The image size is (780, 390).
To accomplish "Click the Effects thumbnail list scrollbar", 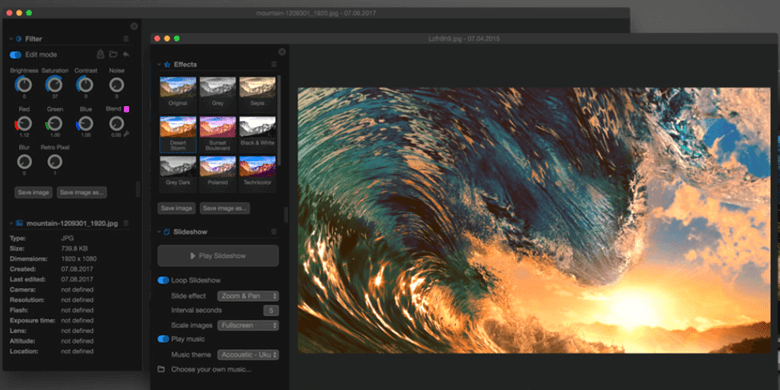I will tap(279, 119).
